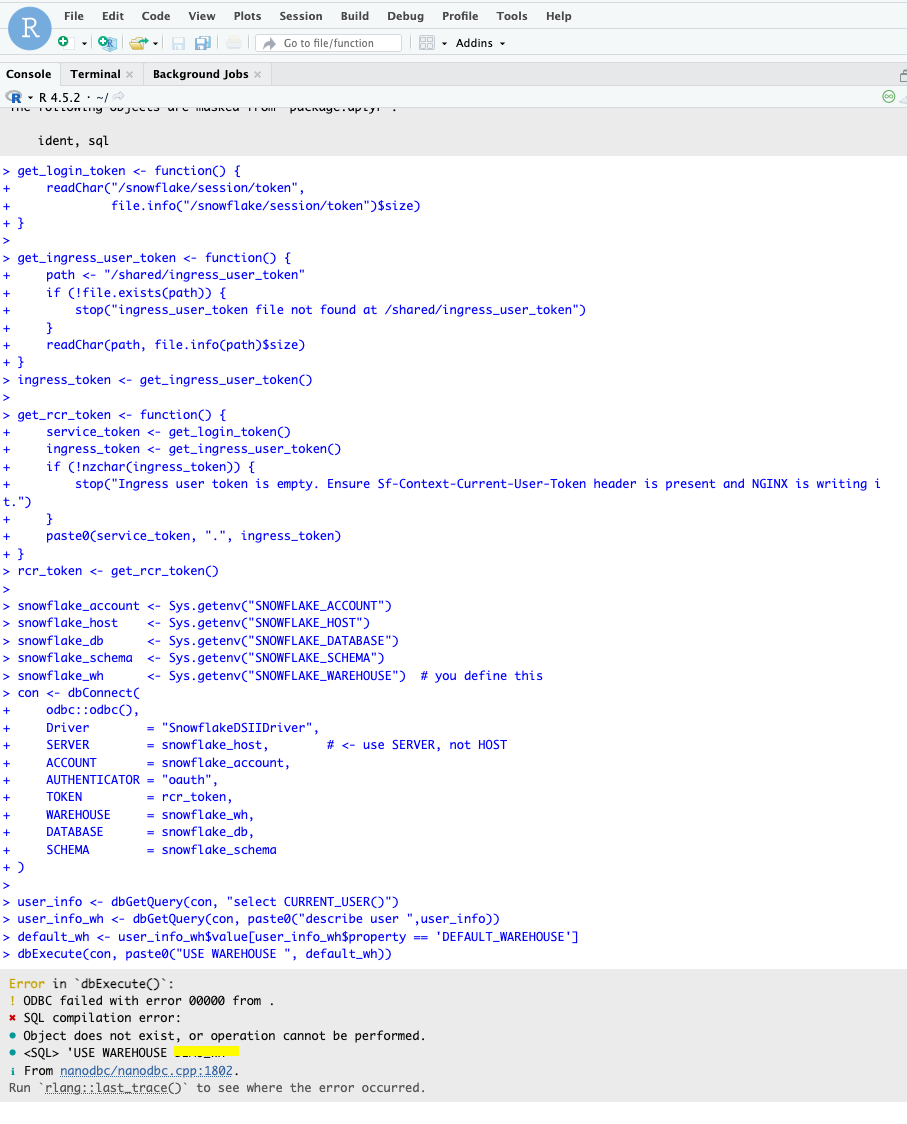Save the current document
The width and height of the screenshot is (907, 1124).
[179, 43]
